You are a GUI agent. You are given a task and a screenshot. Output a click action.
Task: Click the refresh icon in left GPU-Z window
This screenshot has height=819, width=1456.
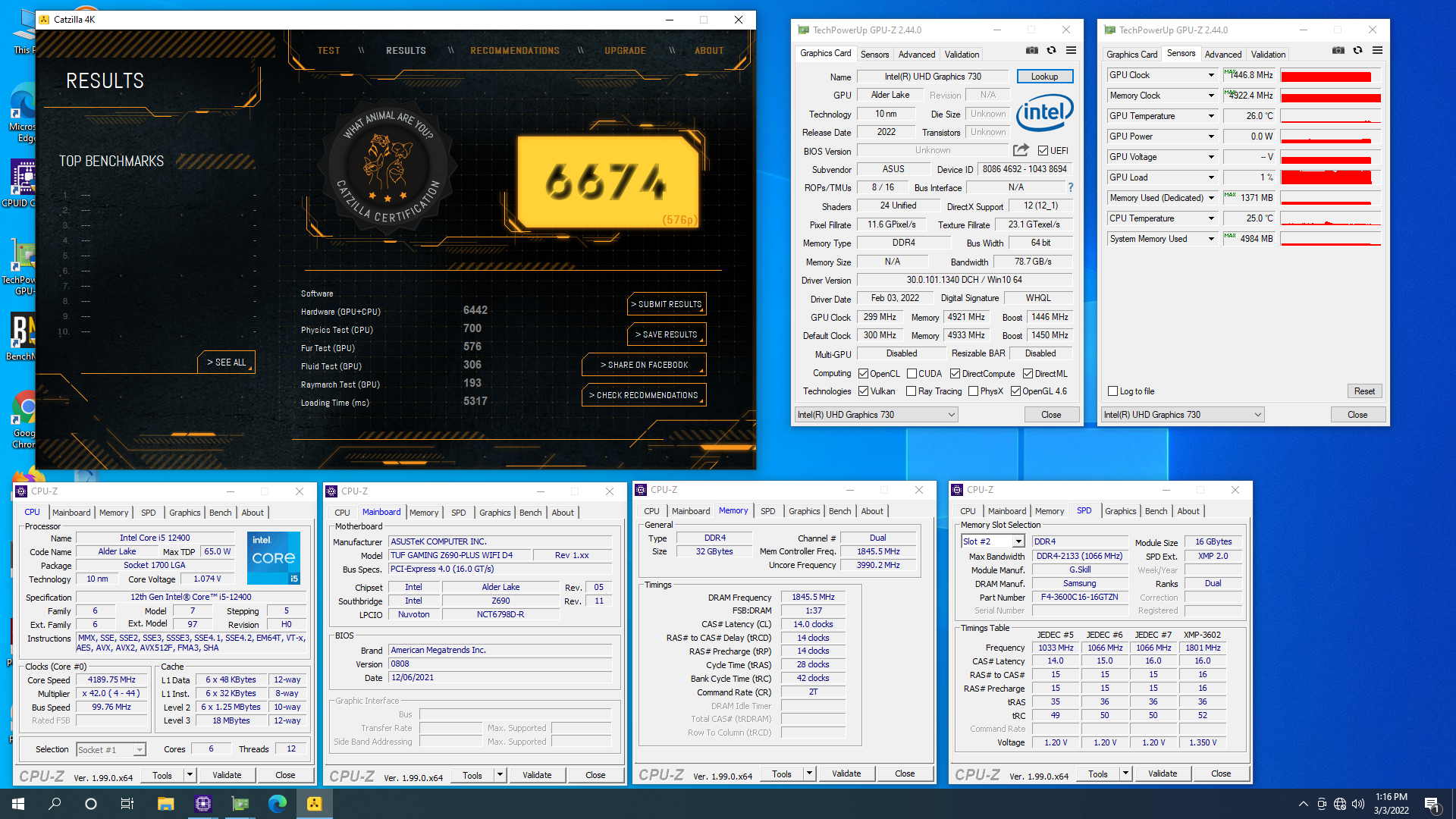[1052, 51]
